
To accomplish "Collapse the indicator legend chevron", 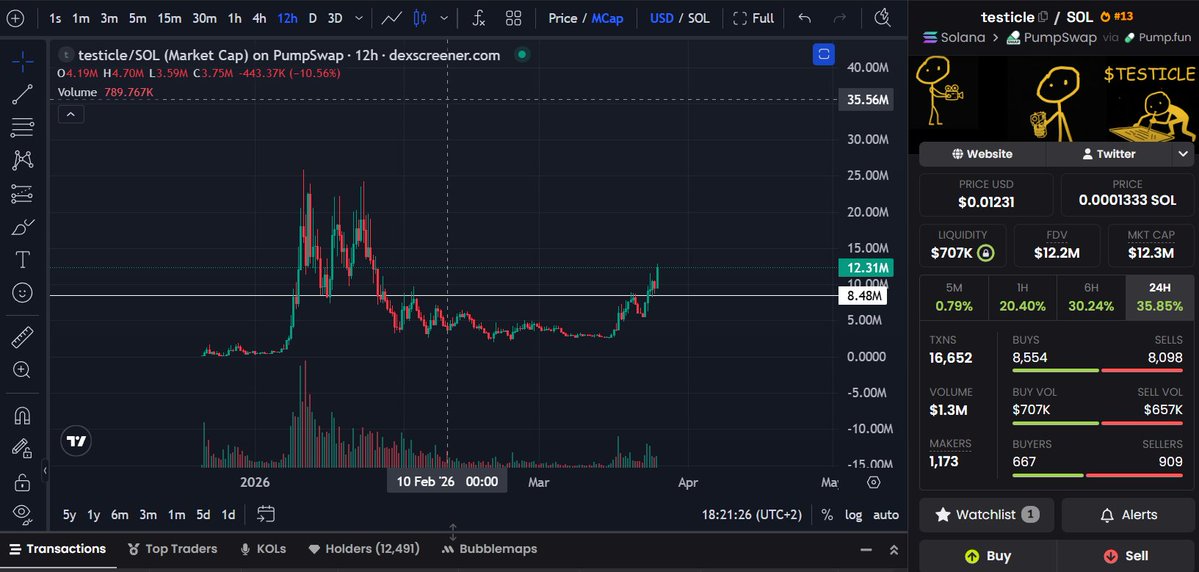I will [x=70, y=115].
